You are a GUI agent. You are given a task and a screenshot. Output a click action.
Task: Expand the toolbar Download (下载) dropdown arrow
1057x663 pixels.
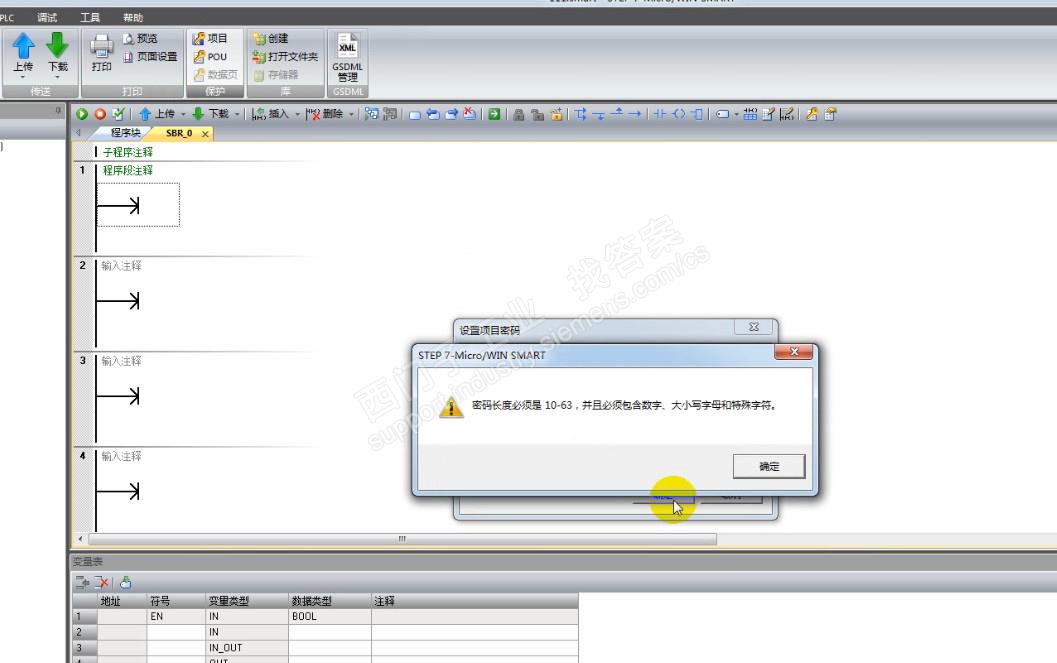tap(237, 115)
